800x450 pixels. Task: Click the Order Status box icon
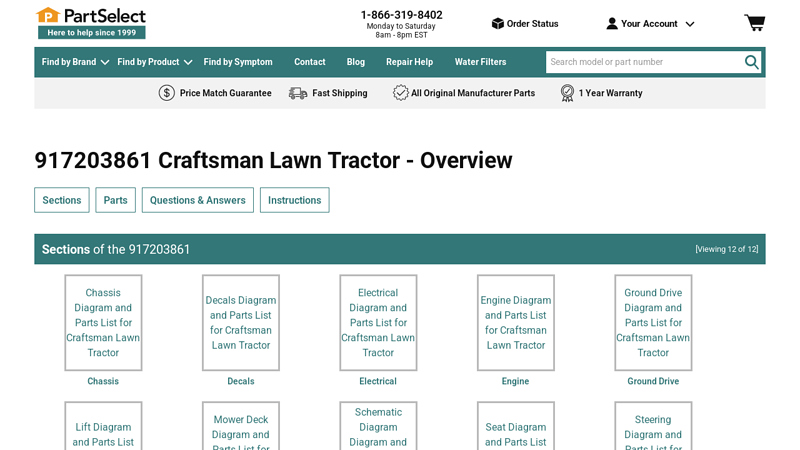[497, 23]
